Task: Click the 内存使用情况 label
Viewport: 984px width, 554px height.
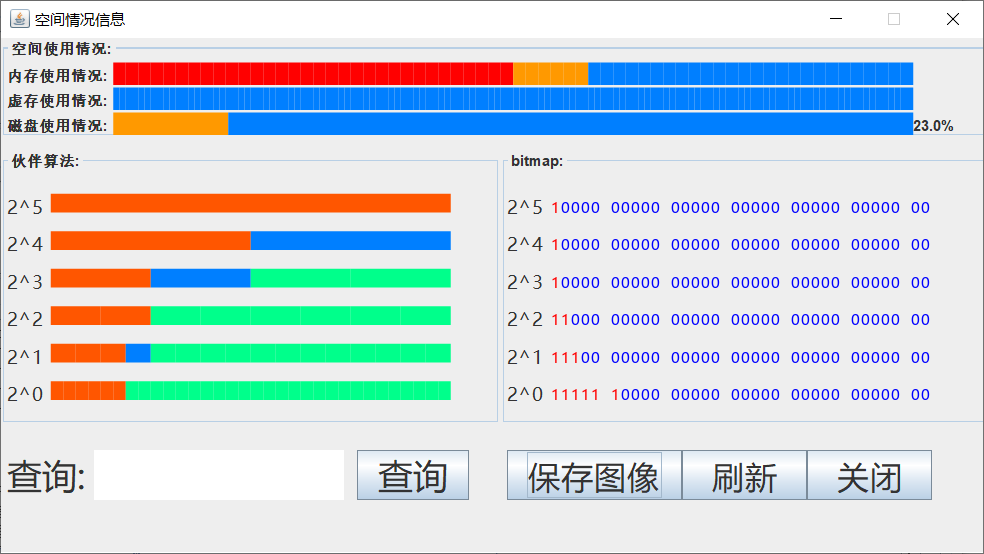Action: coord(57,75)
